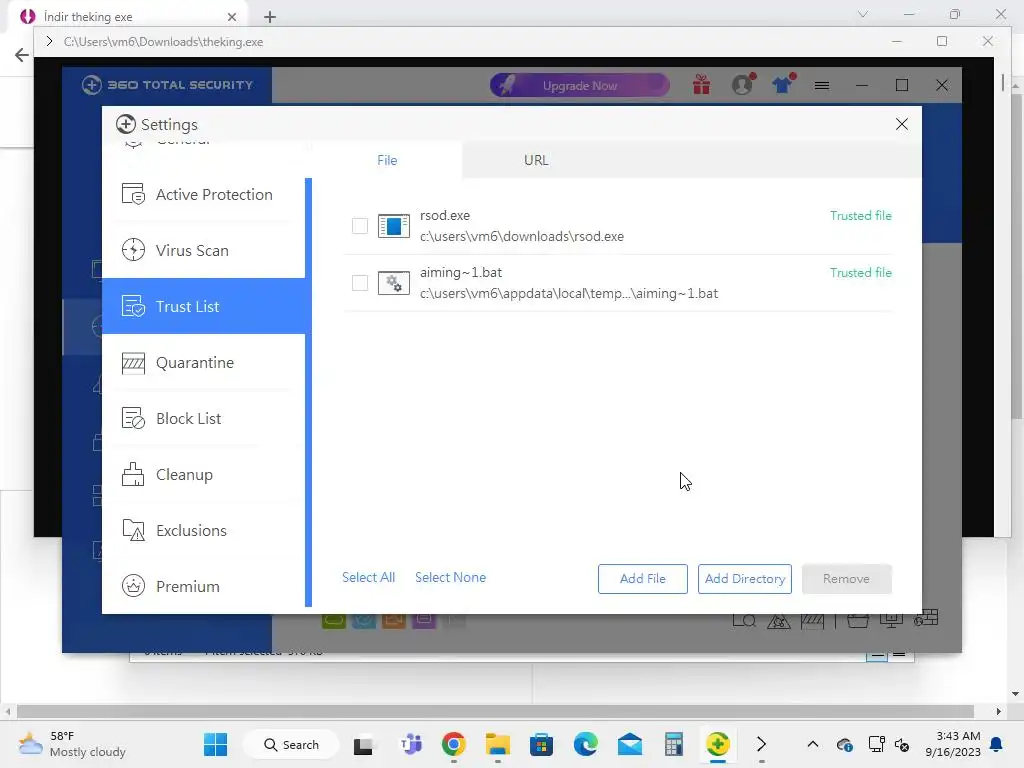Open Exclusions settings section
This screenshot has width=1024, height=768.
(204, 530)
